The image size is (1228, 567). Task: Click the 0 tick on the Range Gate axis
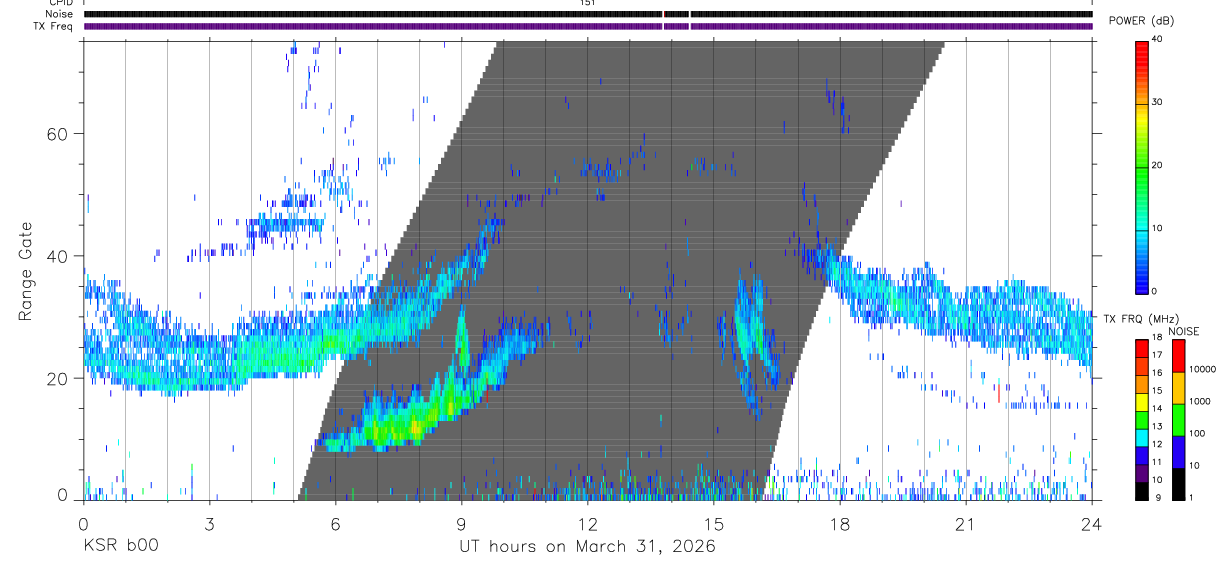(63, 495)
